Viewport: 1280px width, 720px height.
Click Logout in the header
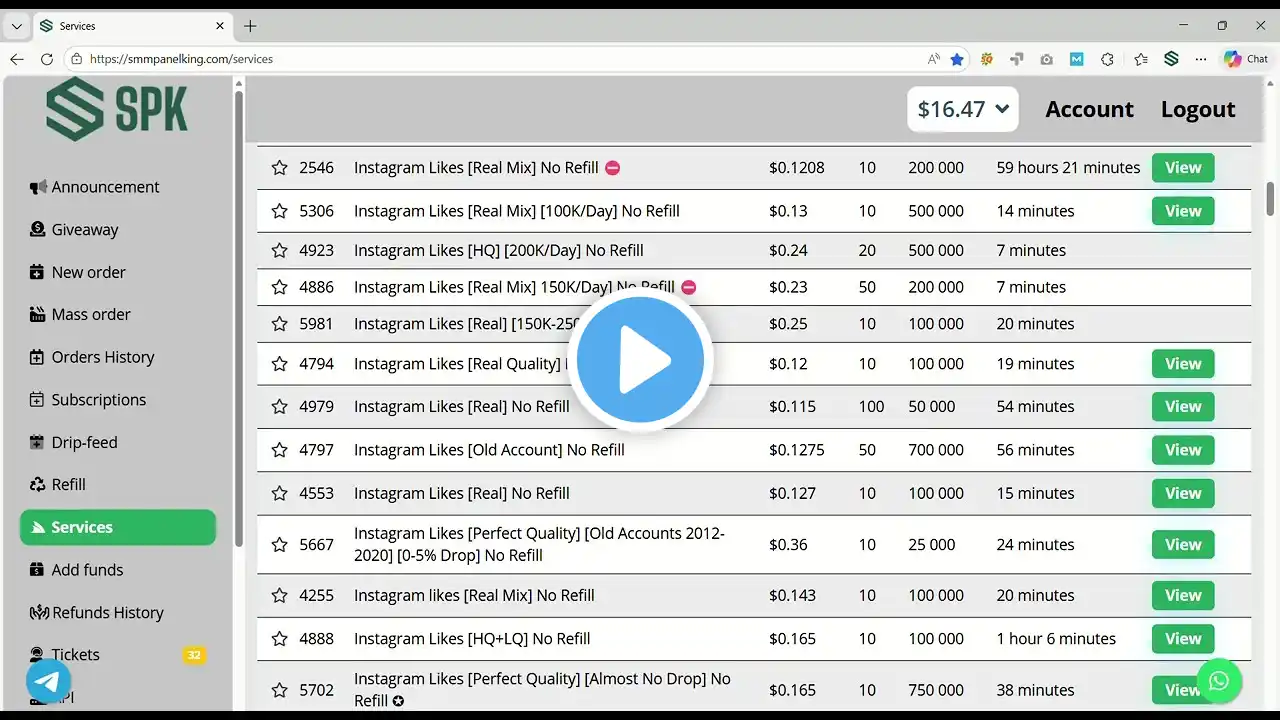pos(1198,109)
